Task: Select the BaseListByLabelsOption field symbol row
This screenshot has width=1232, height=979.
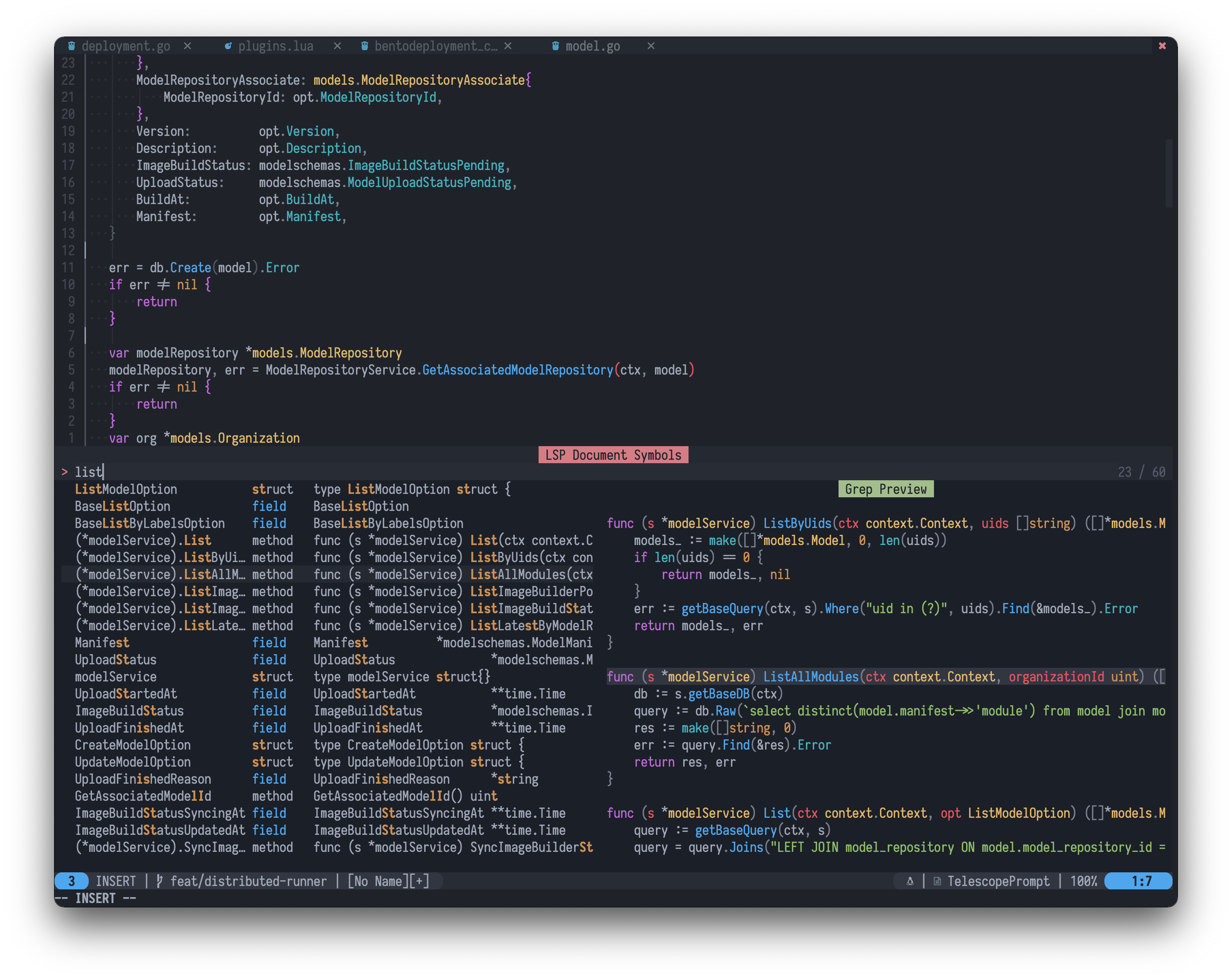Action: [327, 524]
